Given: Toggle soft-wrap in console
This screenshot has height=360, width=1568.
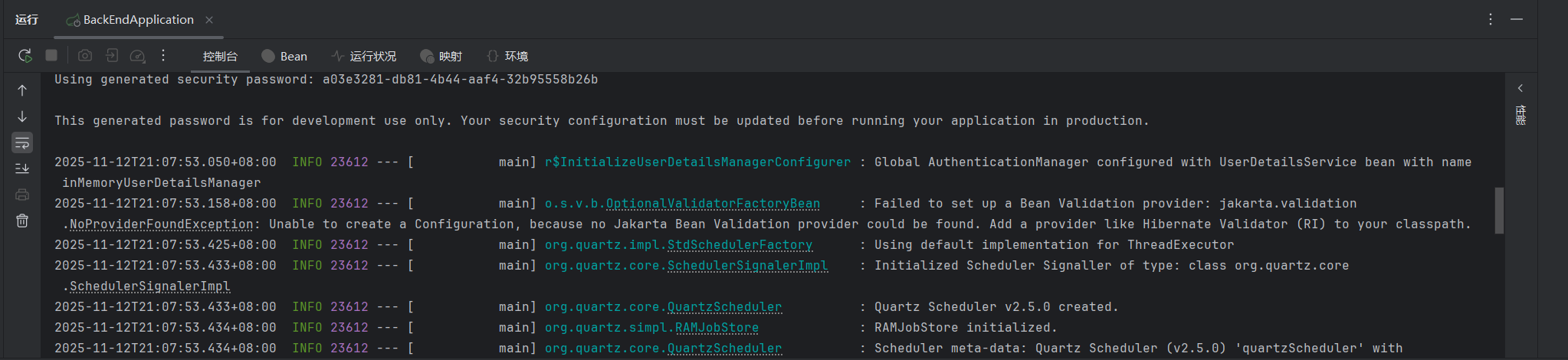Looking at the screenshot, I should [22, 142].
